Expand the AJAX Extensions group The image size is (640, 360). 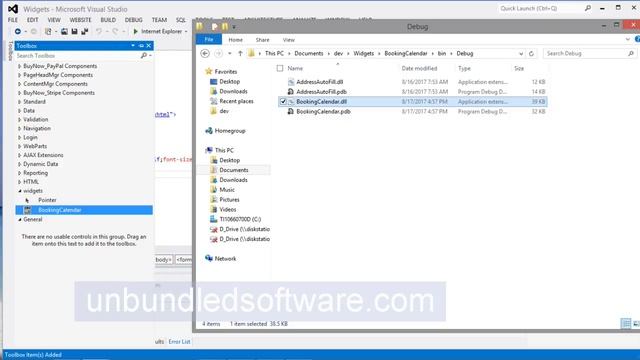[x=19, y=155]
